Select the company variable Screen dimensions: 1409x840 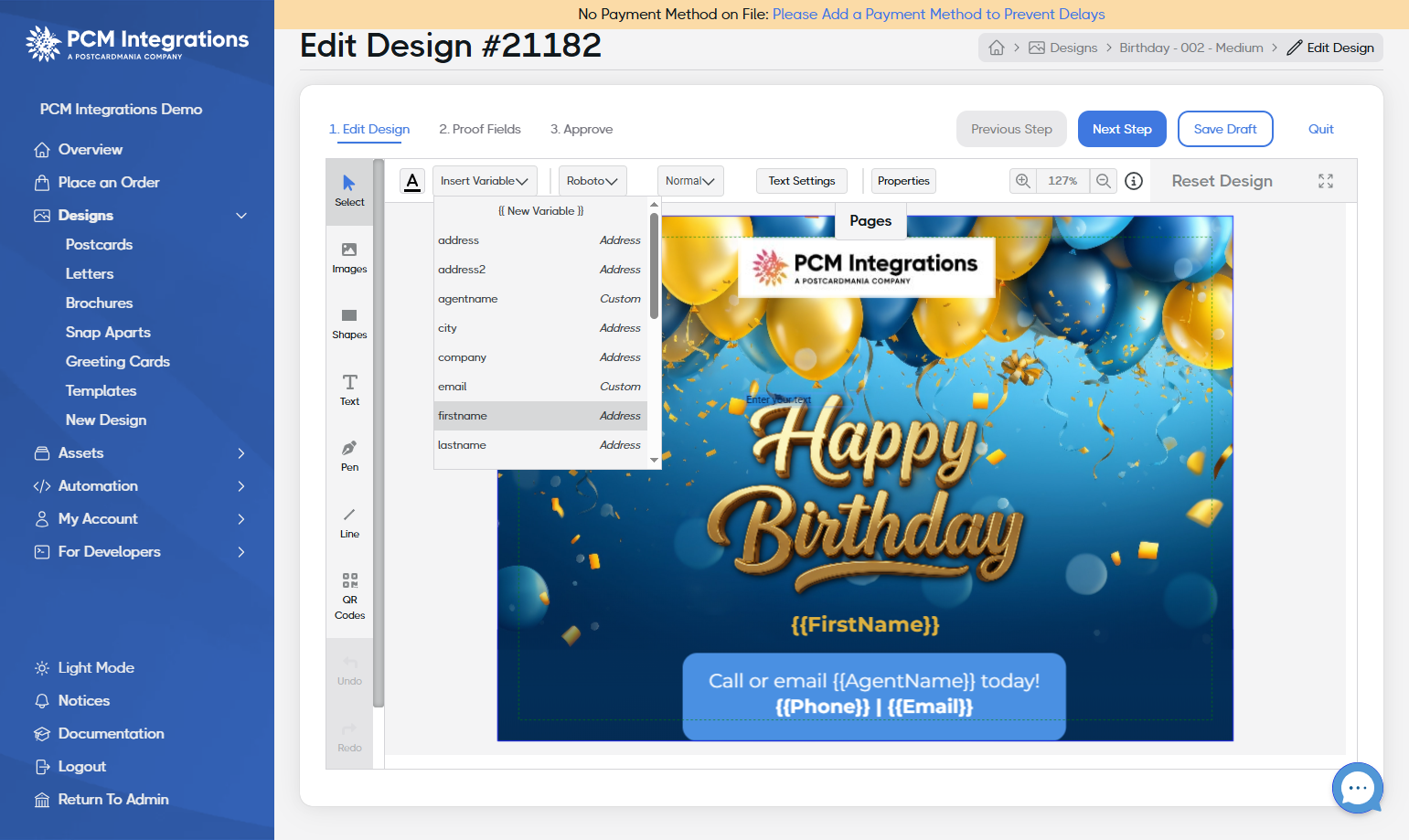point(539,357)
